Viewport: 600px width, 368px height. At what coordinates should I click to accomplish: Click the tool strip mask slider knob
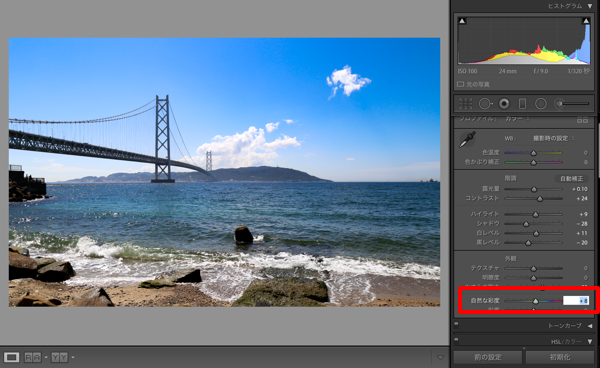tap(560, 104)
